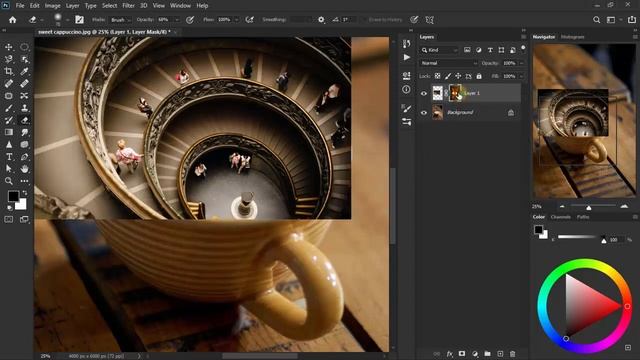The image size is (640, 360).
Task: Click the Background layer thumbnail
Action: pos(438,112)
